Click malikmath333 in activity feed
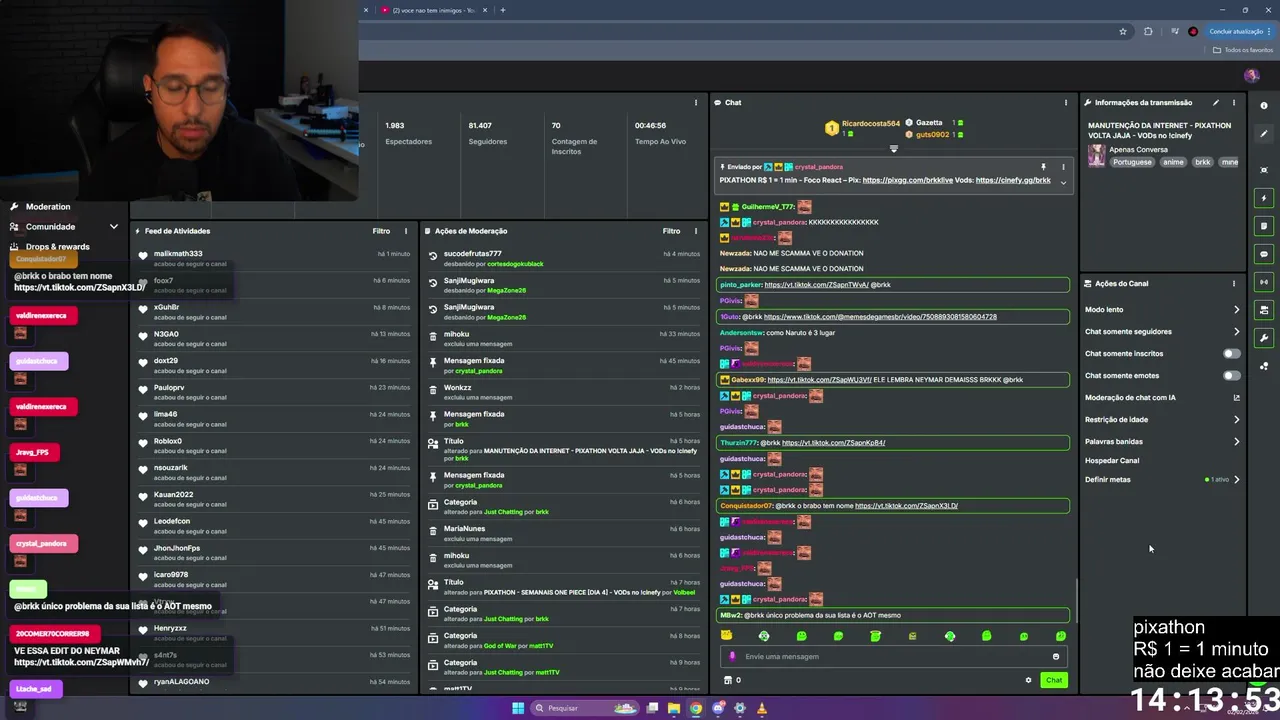The image size is (1280, 720). [x=178, y=254]
